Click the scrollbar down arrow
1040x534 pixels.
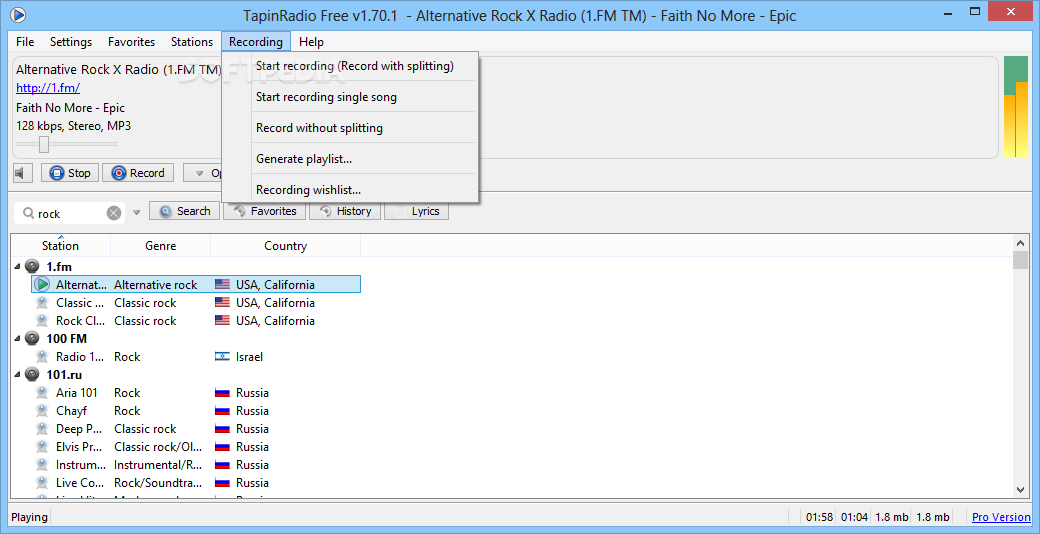tap(1020, 489)
